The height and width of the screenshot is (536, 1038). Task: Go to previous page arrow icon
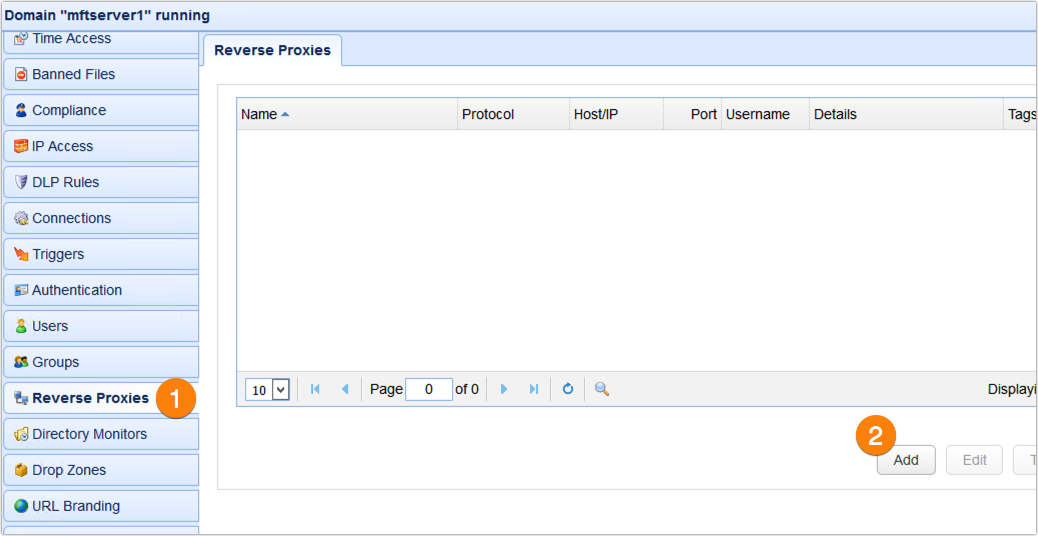[346, 389]
